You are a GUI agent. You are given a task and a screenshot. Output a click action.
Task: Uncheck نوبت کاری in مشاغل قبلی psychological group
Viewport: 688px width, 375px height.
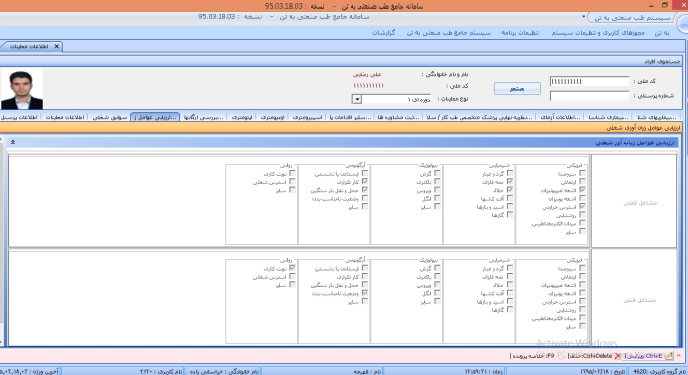pyautogui.click(x=292, y=268)
